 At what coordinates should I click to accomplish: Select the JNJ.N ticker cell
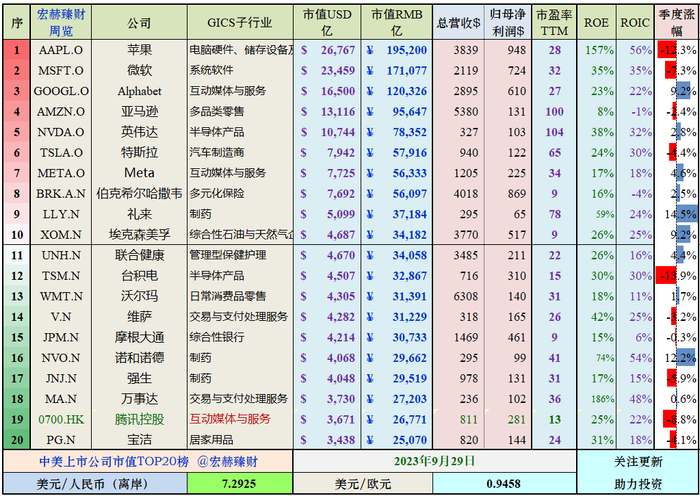[x=61, y=379]
